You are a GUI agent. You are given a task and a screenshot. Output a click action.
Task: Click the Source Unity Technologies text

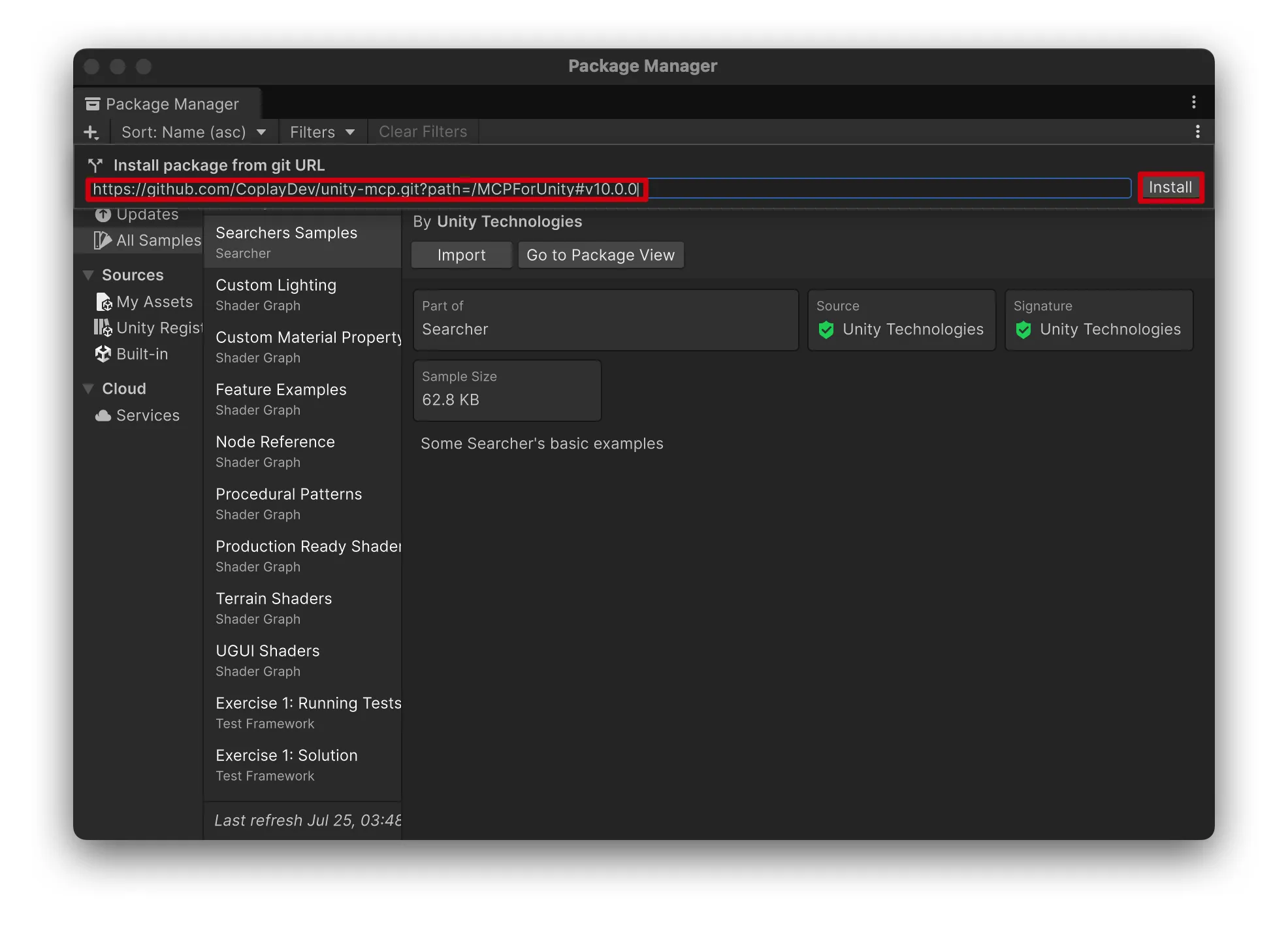(x=913, y=330)
